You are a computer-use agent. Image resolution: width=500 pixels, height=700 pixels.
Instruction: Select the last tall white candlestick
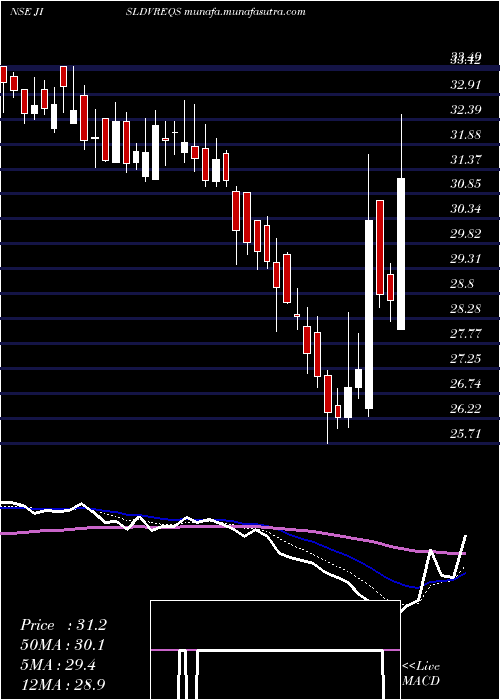[x=401, y=254]
